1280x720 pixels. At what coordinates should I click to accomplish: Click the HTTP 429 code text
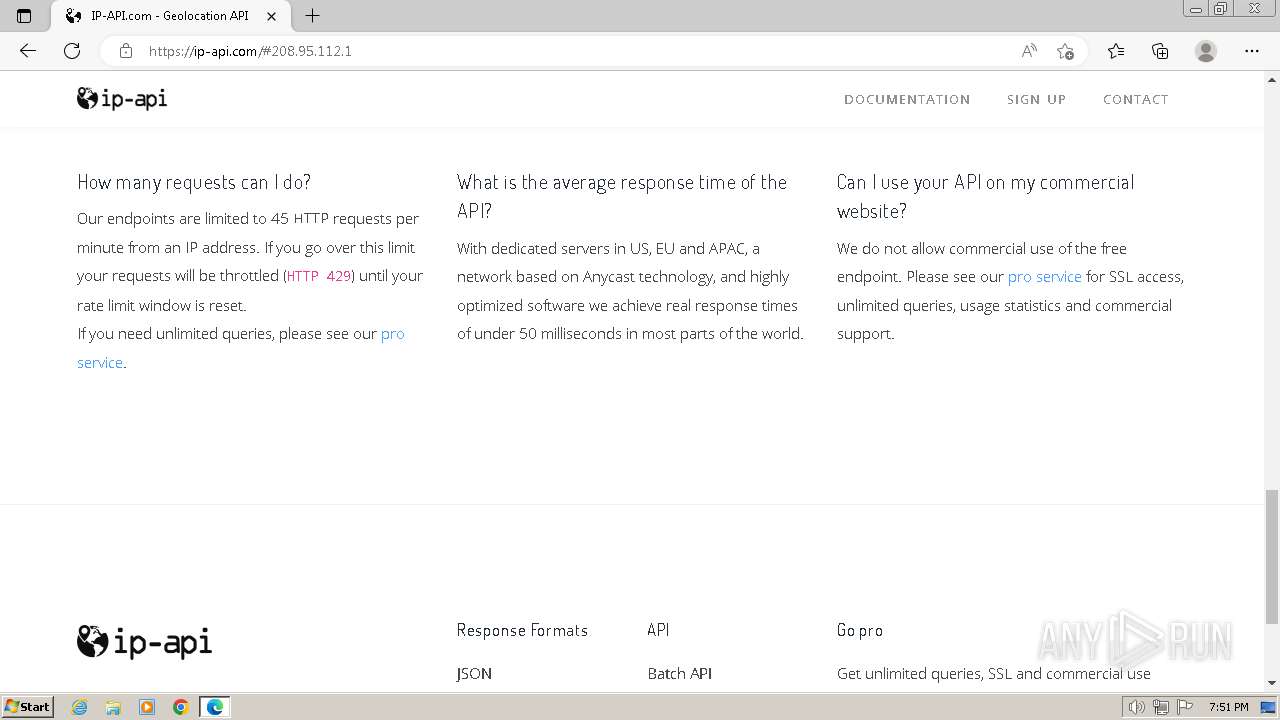319,276
